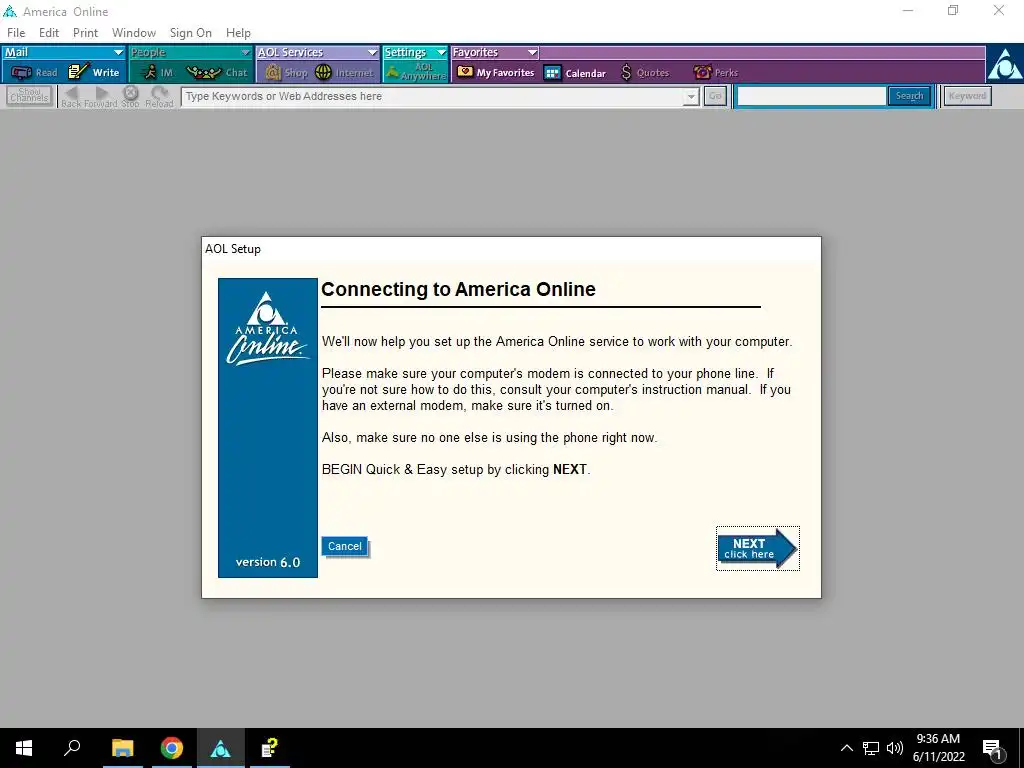Open the notification center icon

click(x=993, y=749)
